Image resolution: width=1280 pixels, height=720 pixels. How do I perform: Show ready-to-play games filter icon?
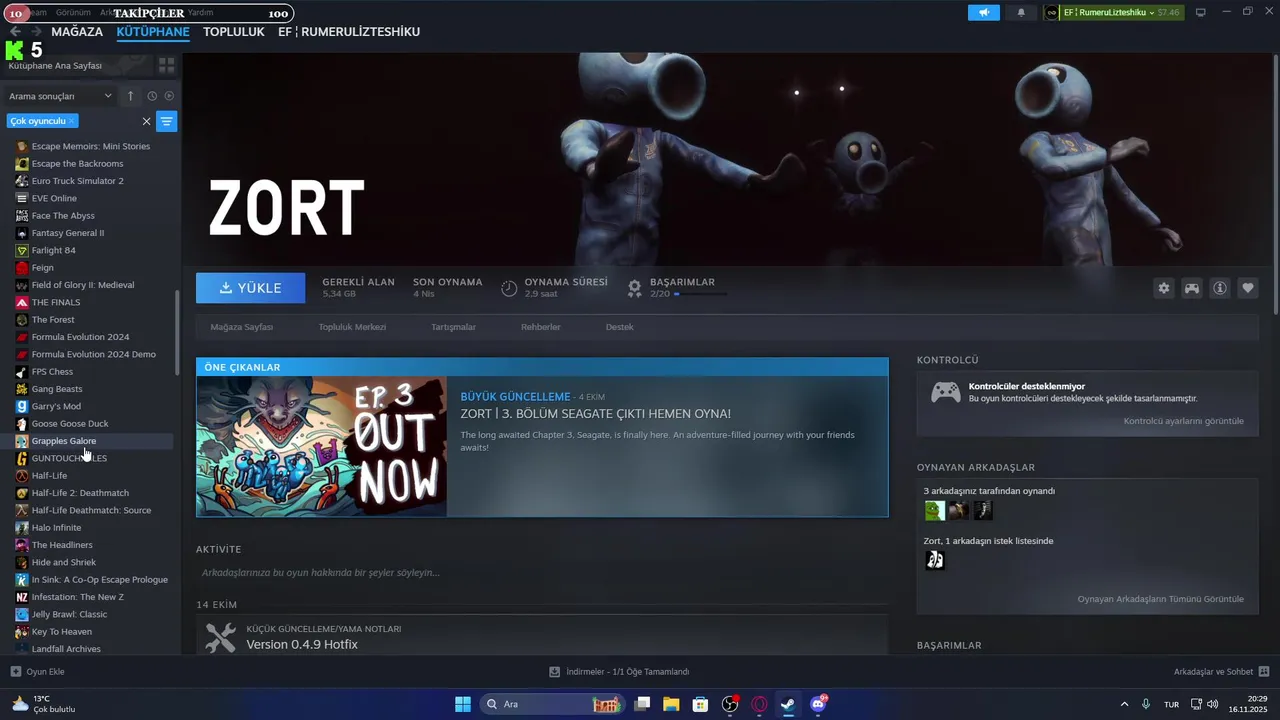(169, 96)
